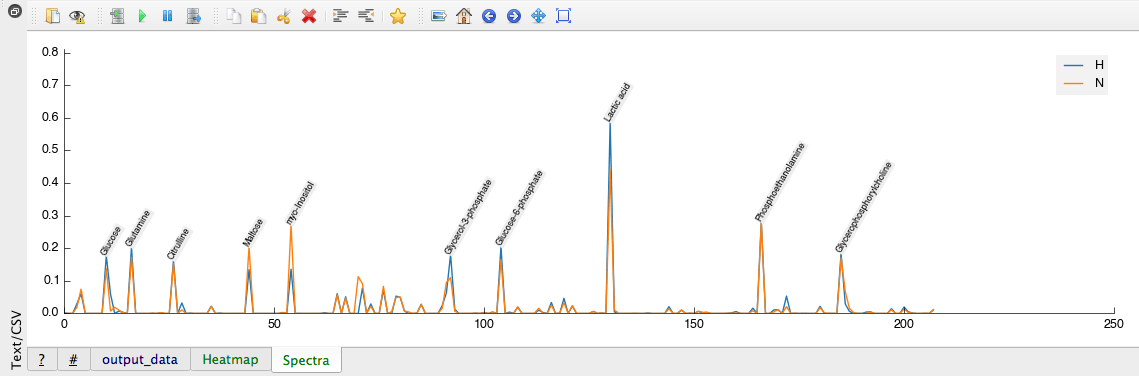Viewport: 1139px width, 376px height.
Task: Click the Glucose peak label
Action: click(x=110, y=241)
